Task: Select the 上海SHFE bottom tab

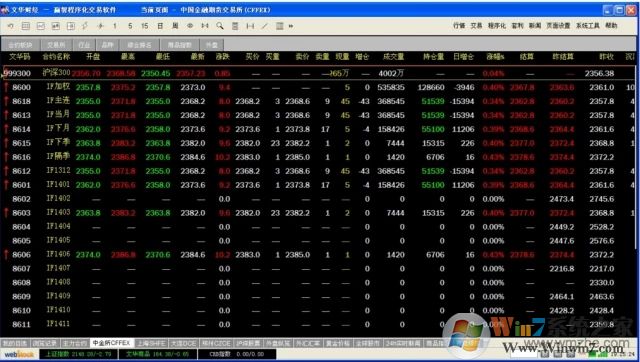Action: click(150, 343)
